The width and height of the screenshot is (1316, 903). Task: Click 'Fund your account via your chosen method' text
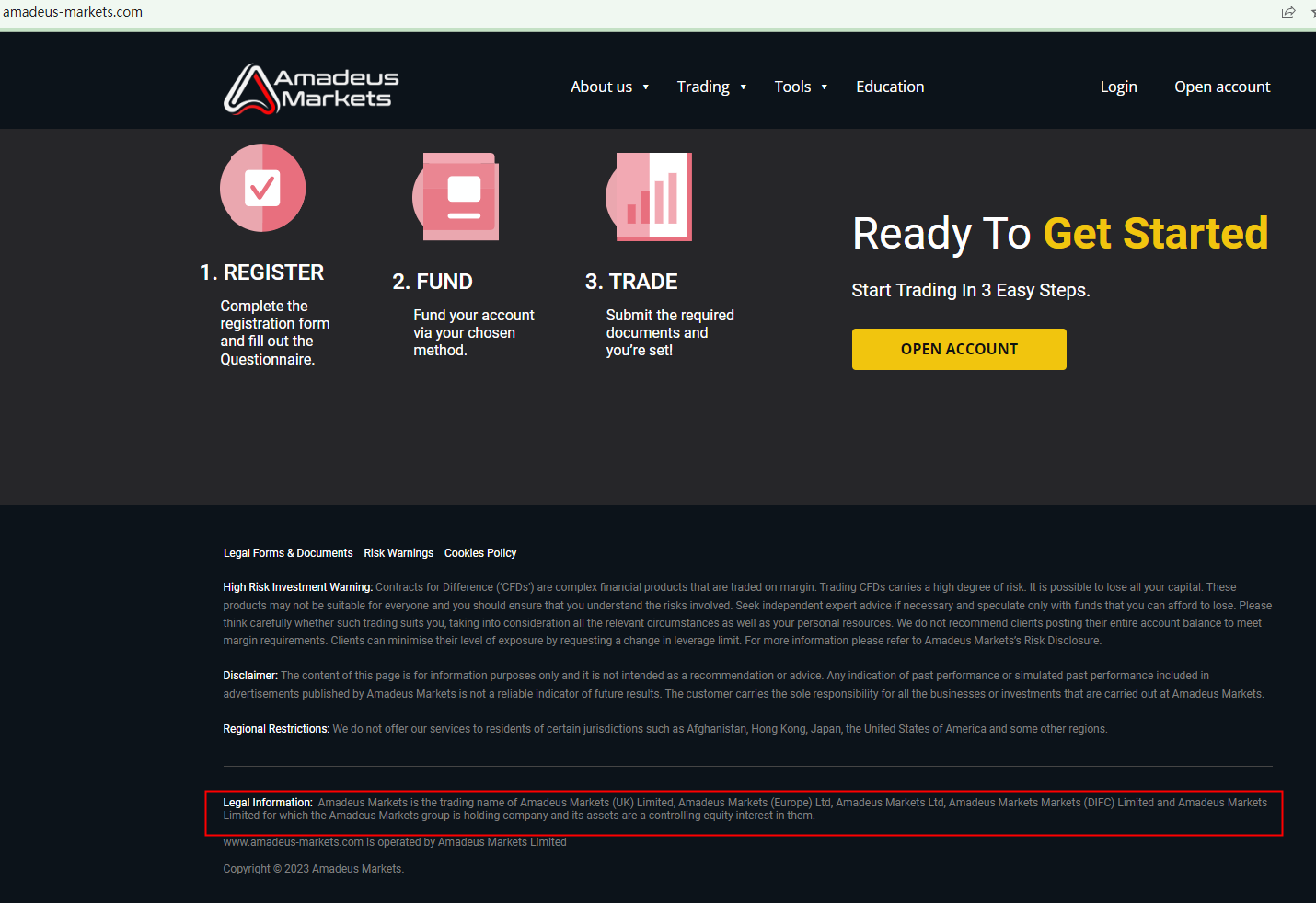pos(474,332)
